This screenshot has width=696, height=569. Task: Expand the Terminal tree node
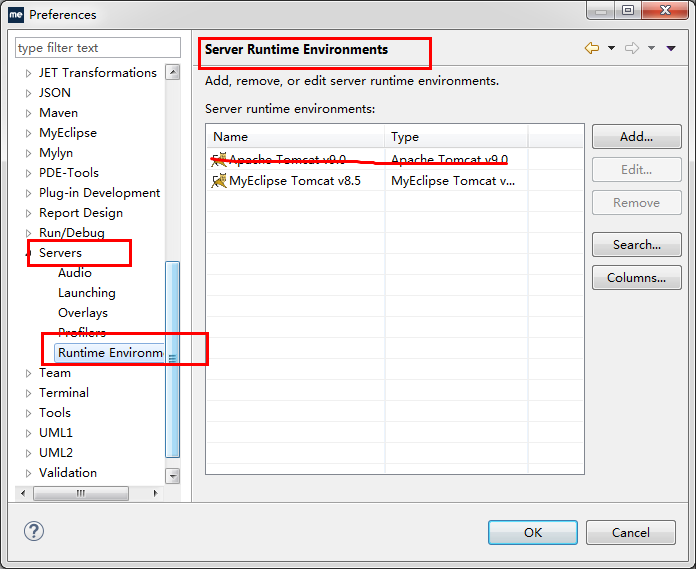[28, 393]
